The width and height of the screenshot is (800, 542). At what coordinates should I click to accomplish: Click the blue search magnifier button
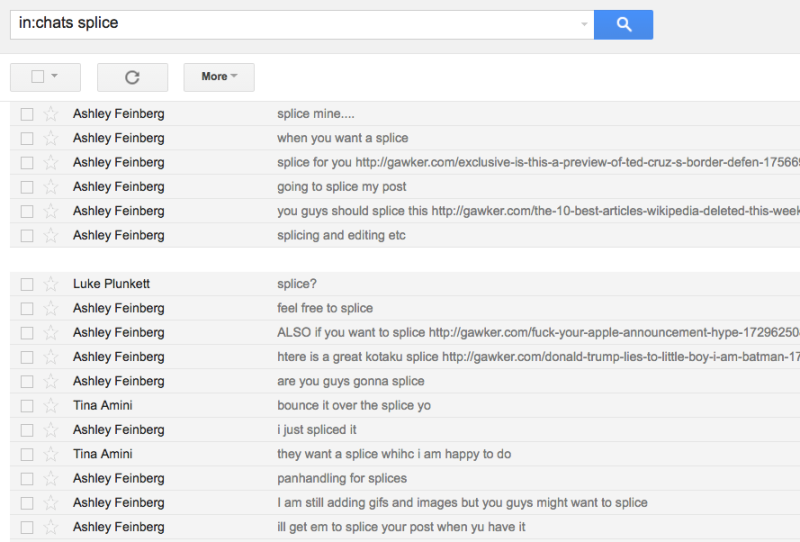623,24
